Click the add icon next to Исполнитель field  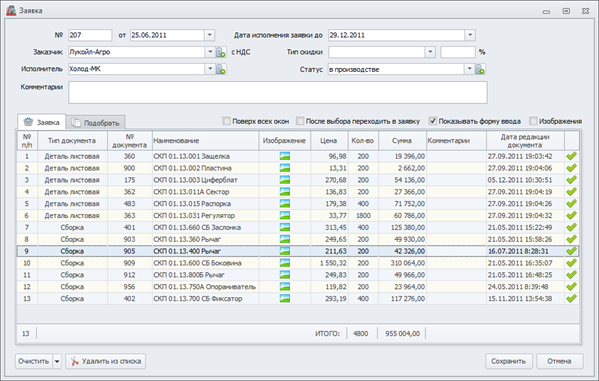221,69
